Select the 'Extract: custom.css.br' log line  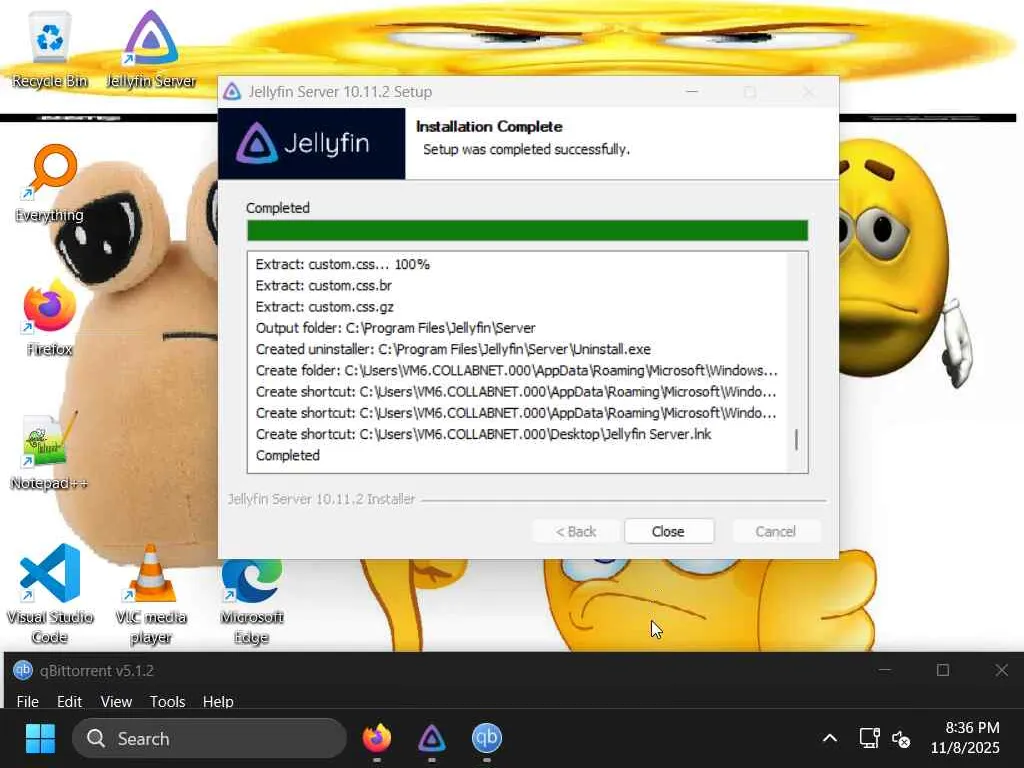tap(324, 285)
